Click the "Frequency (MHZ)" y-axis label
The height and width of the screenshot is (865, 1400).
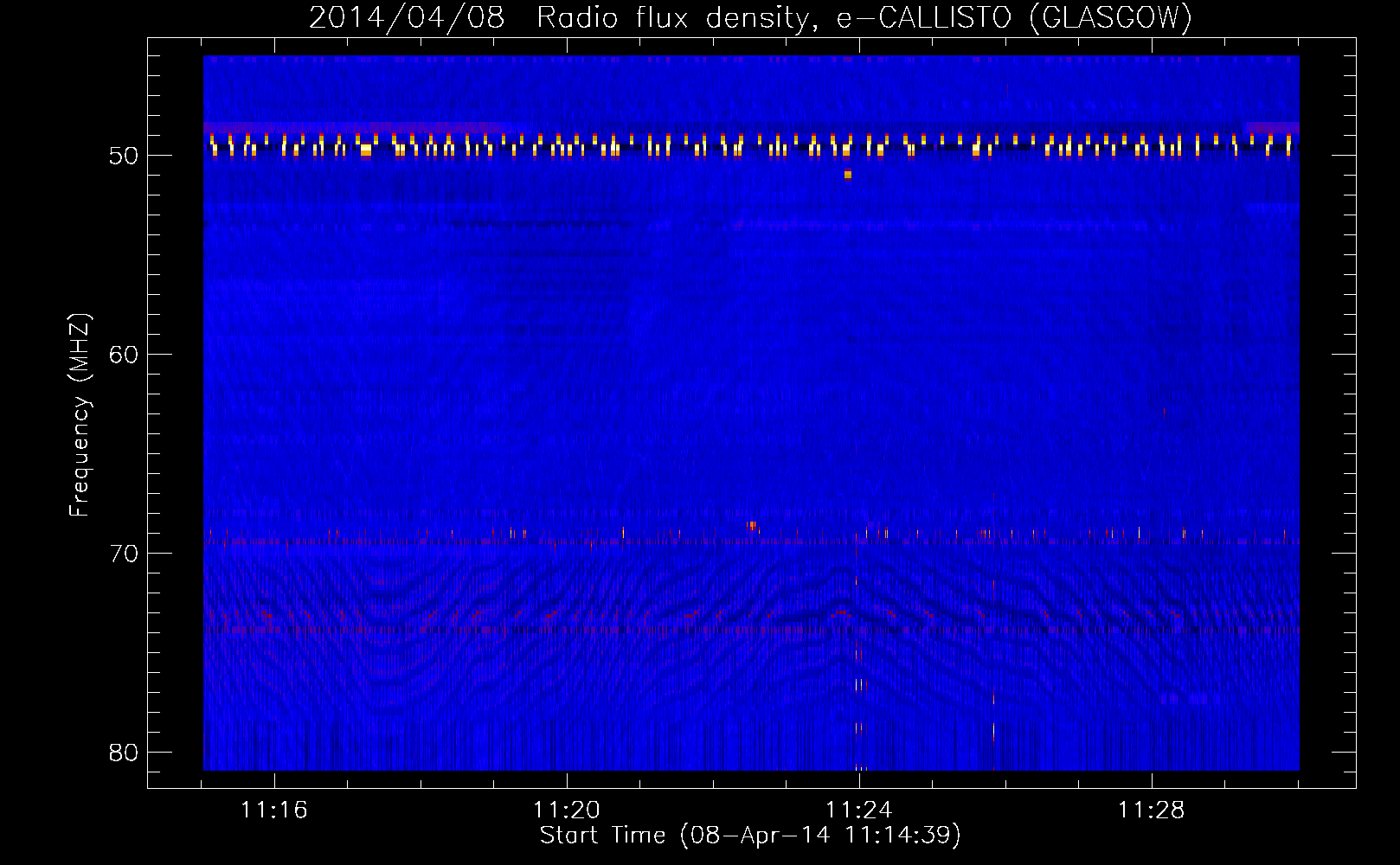click(x=80, y=415)
